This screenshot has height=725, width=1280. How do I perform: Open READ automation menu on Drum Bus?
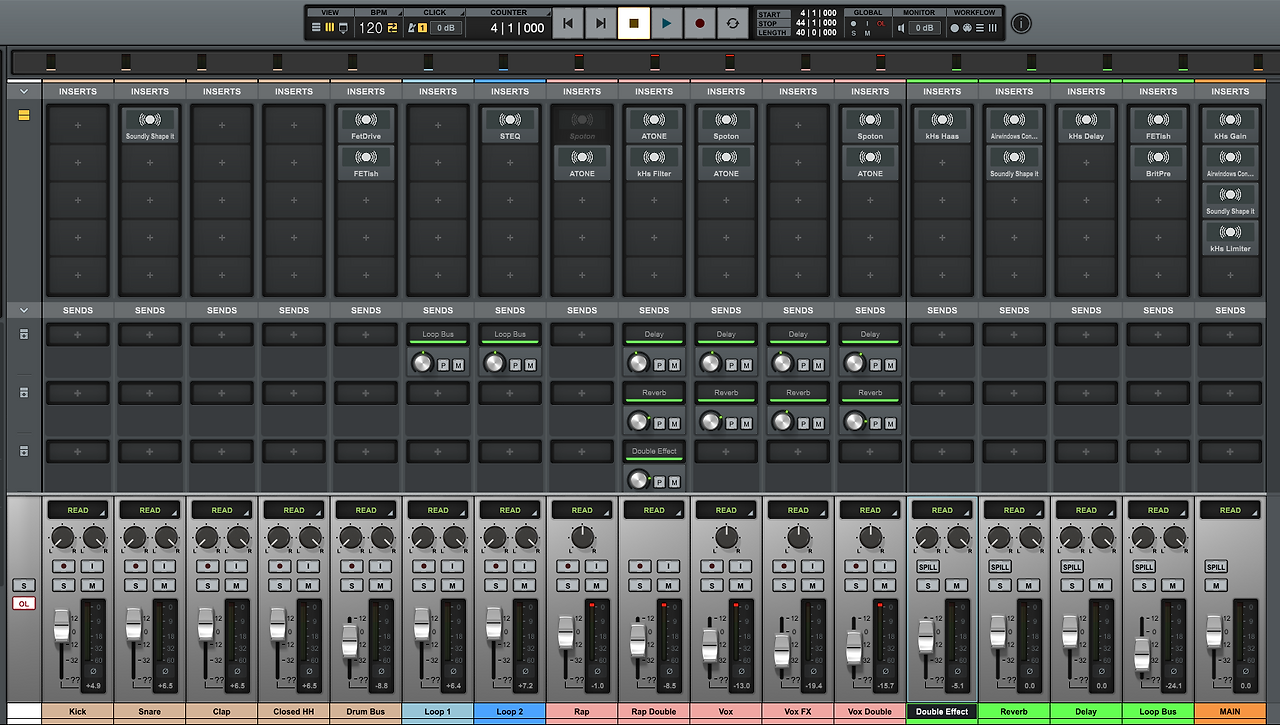click(366, 510)
